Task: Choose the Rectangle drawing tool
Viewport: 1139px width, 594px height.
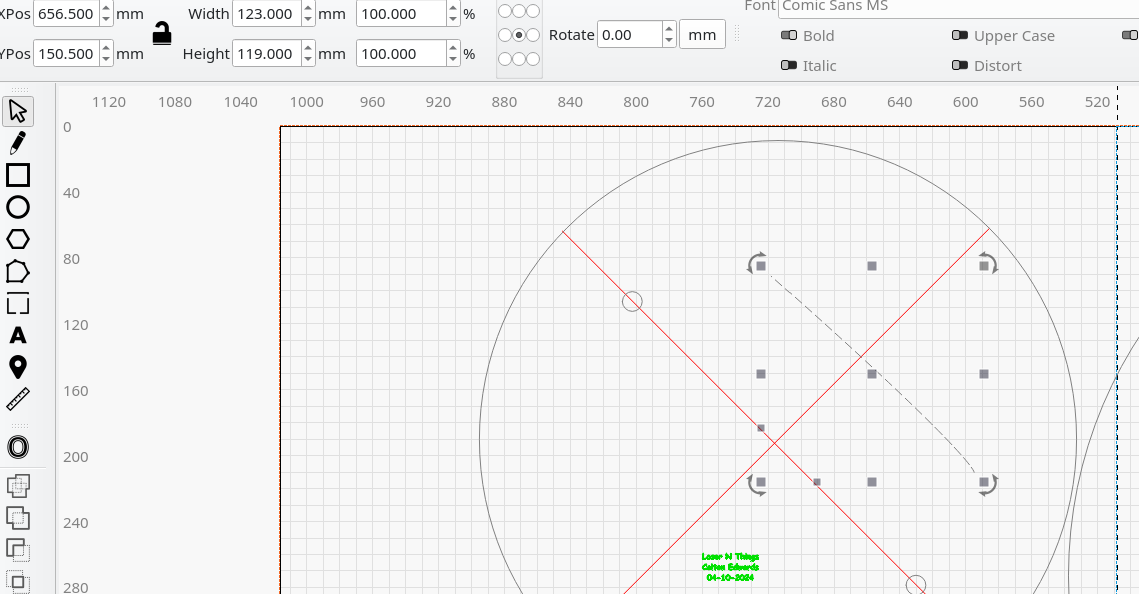Action: [17, 175]
